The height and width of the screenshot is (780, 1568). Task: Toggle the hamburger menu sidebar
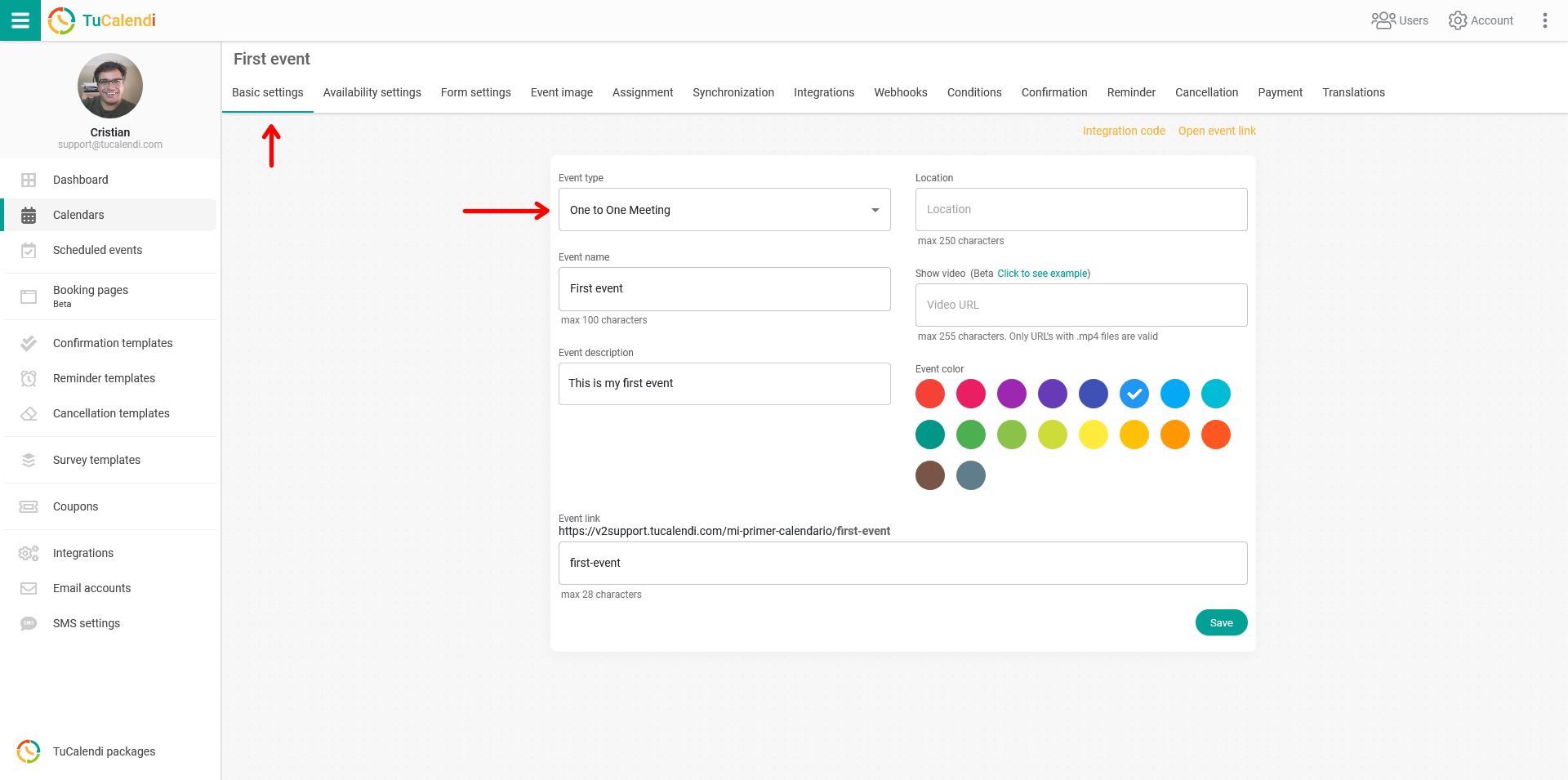click(20, 20)
